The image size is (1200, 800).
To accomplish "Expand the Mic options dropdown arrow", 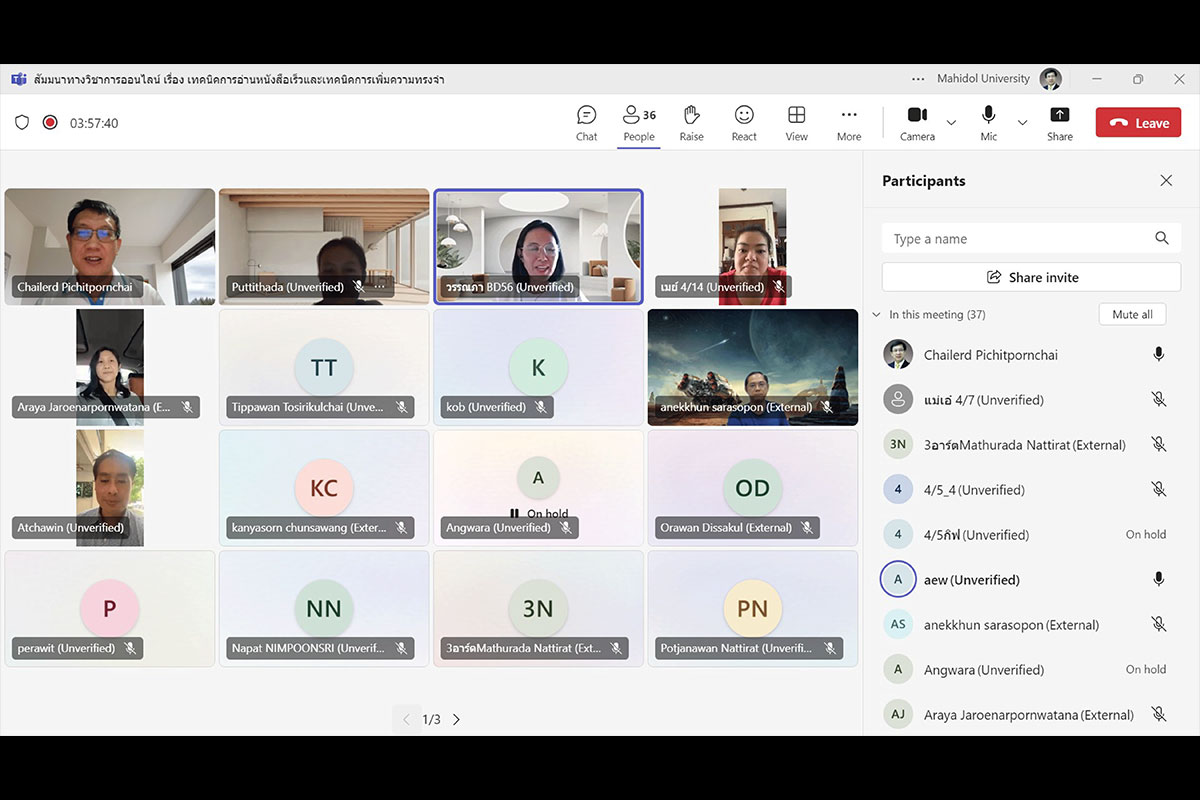I will 1022,123.
